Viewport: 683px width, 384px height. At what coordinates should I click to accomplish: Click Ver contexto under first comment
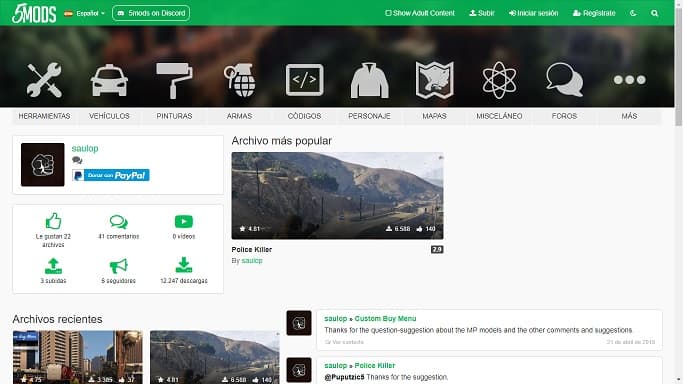pos(344,342)
